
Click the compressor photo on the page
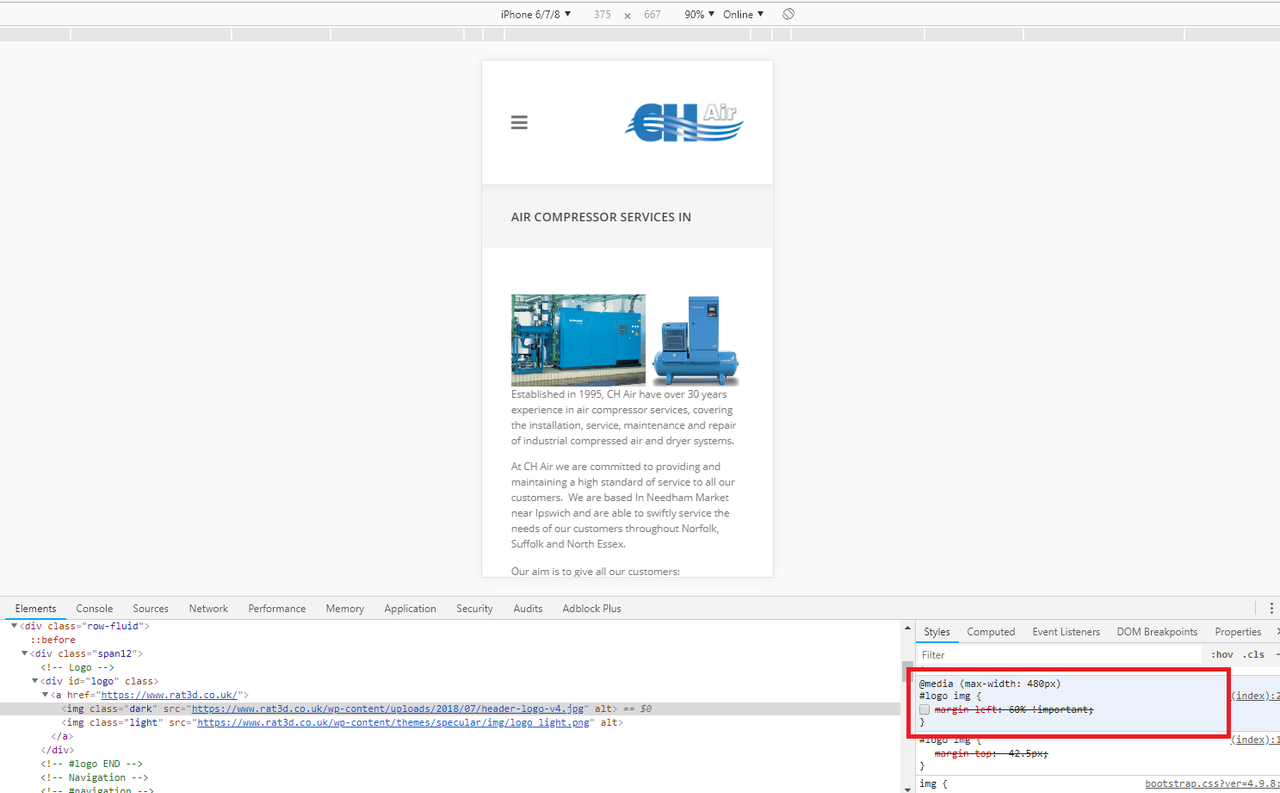point(626,340)
